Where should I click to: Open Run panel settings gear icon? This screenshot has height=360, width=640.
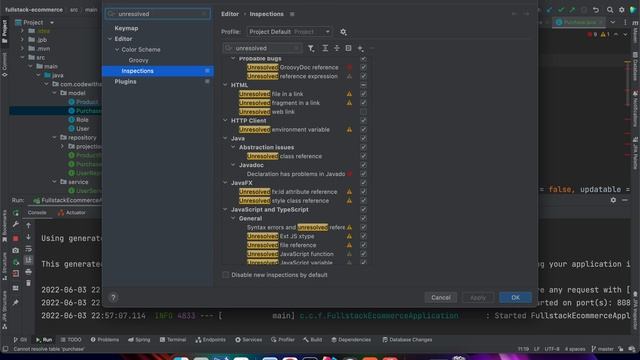pyautogui.click(x=613, y=200)
